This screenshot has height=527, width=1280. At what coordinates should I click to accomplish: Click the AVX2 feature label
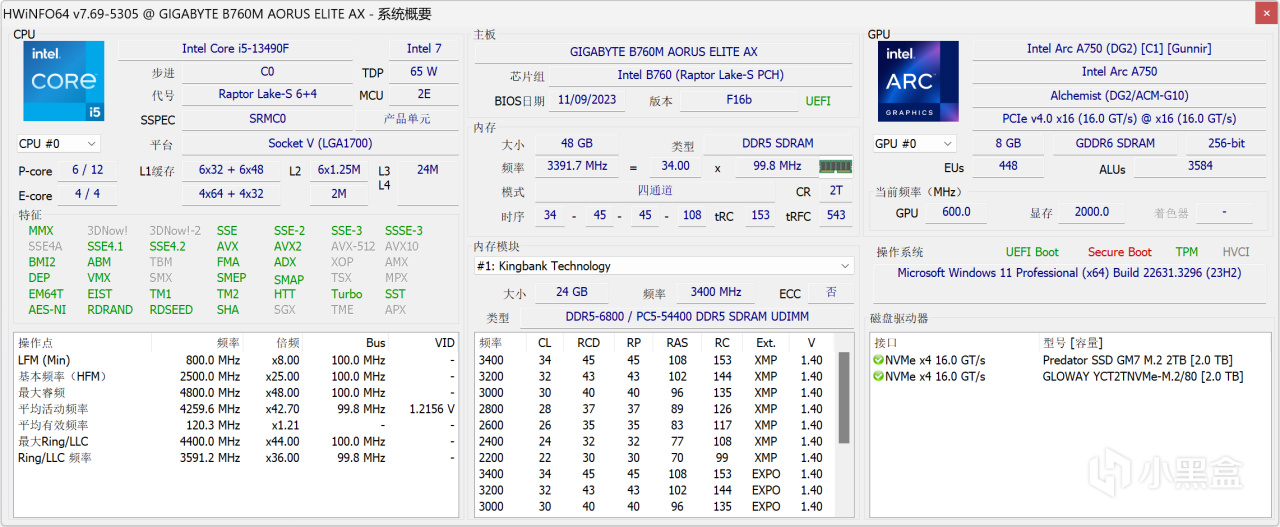(x=288, y=246)
